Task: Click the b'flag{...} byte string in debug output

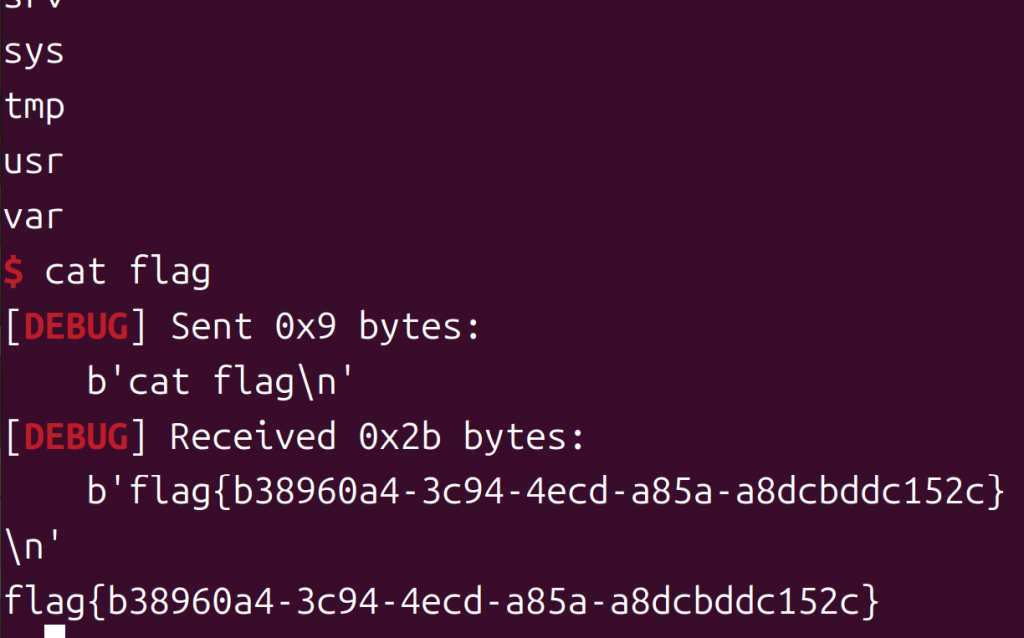Action: (x=545, y=491)
